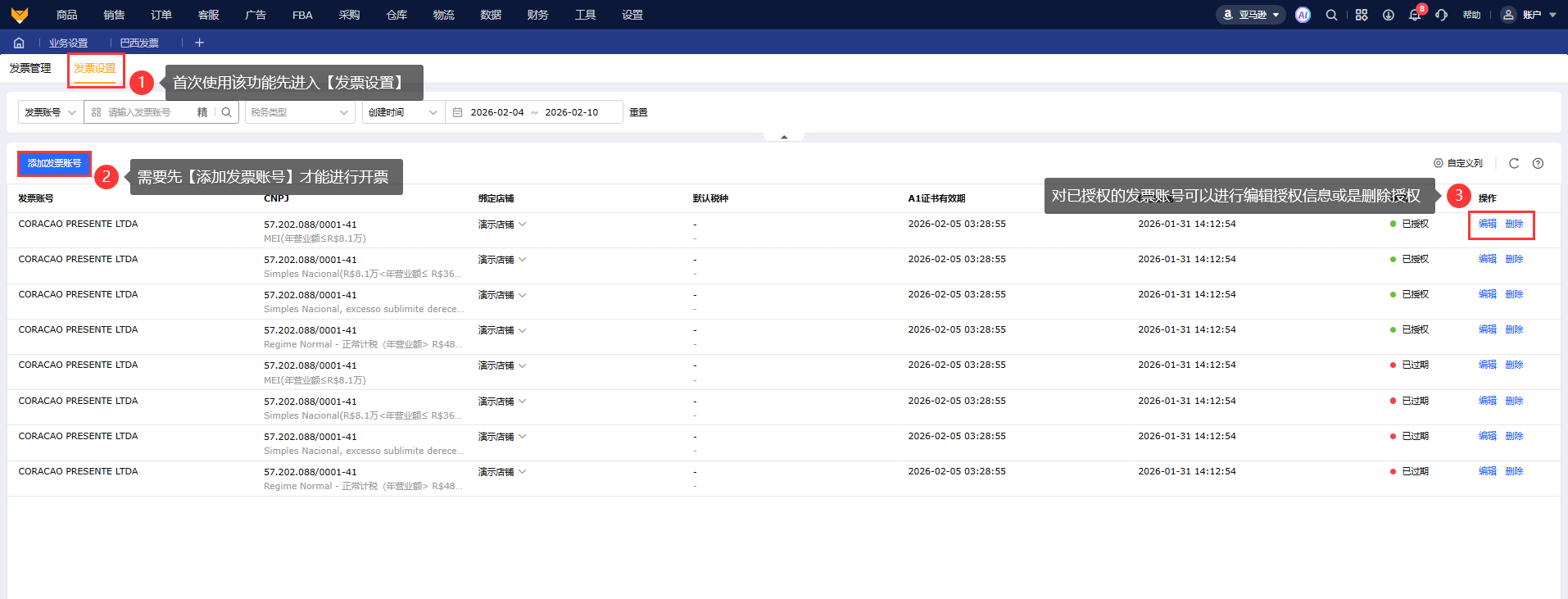Screen dimensions: 1568x599
Task: Expand the 税务类型 dropdown
Action: 299,112
